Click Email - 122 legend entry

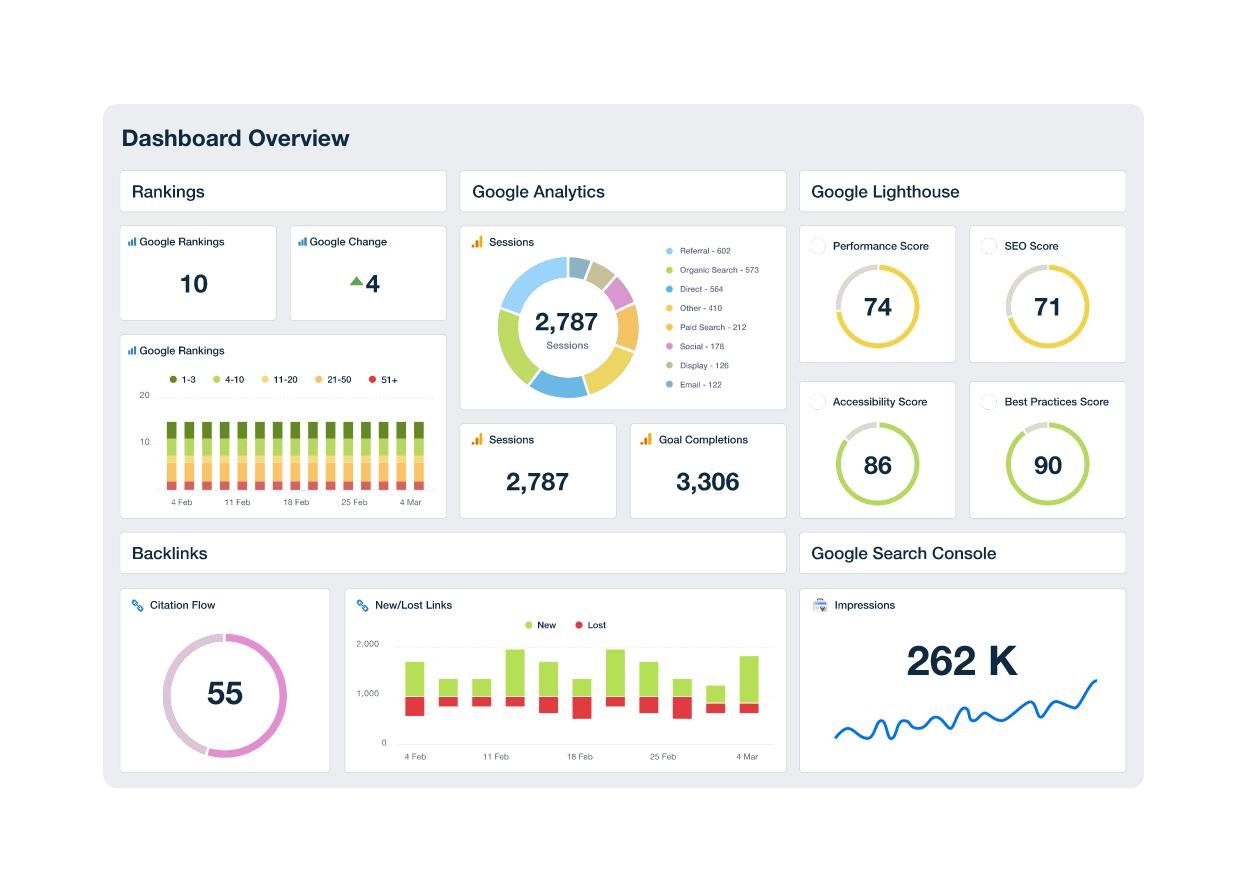(693, 384)
